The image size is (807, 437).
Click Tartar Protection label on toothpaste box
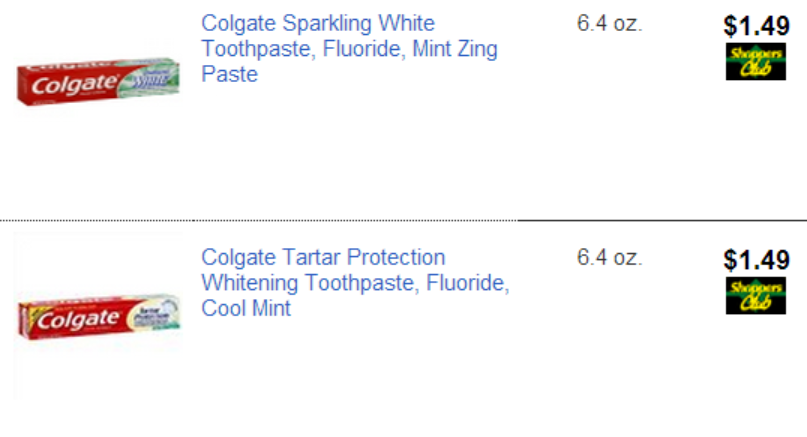150,313
